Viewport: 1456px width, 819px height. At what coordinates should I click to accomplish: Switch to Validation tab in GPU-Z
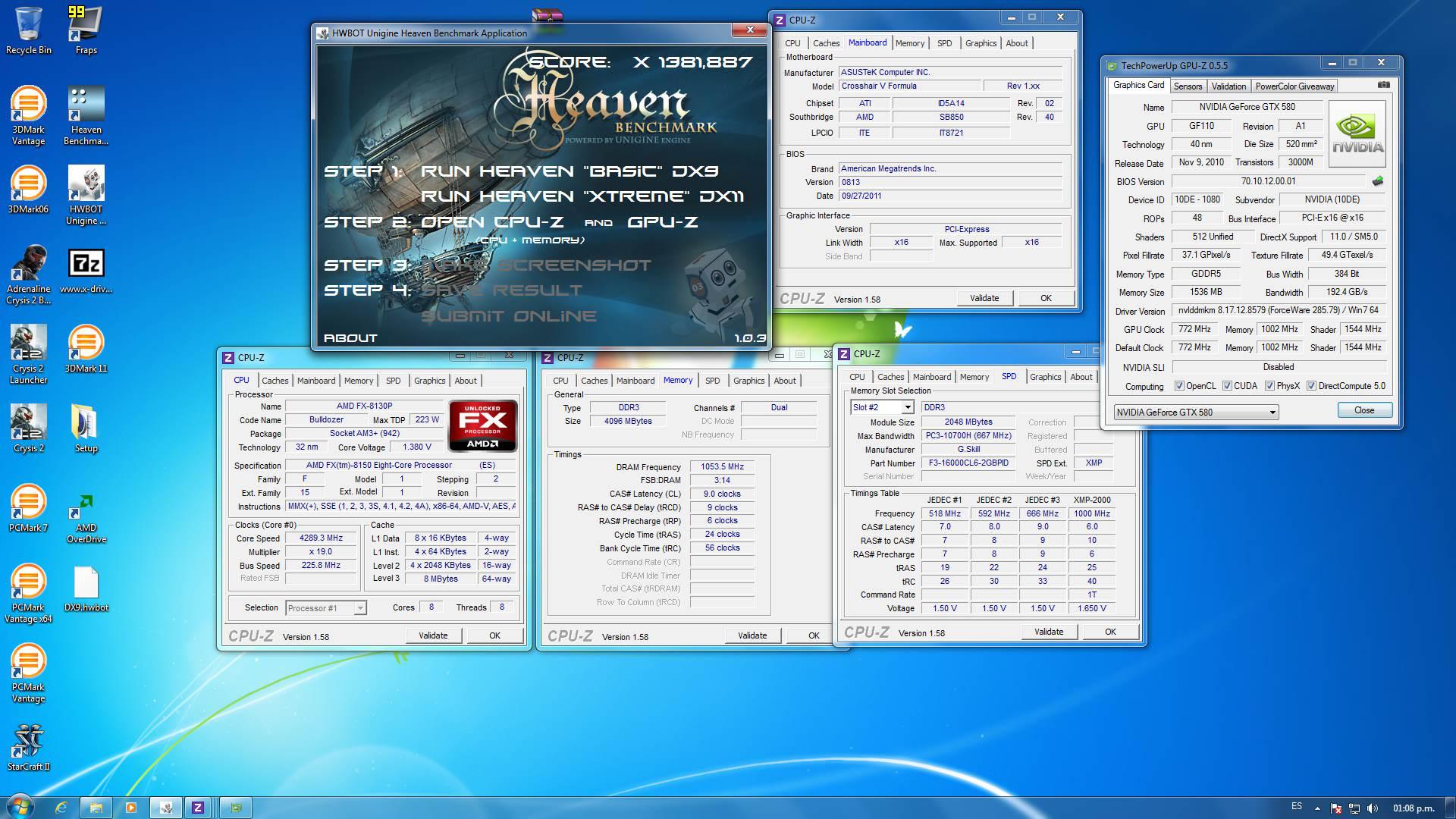(x=1228, y=86)
